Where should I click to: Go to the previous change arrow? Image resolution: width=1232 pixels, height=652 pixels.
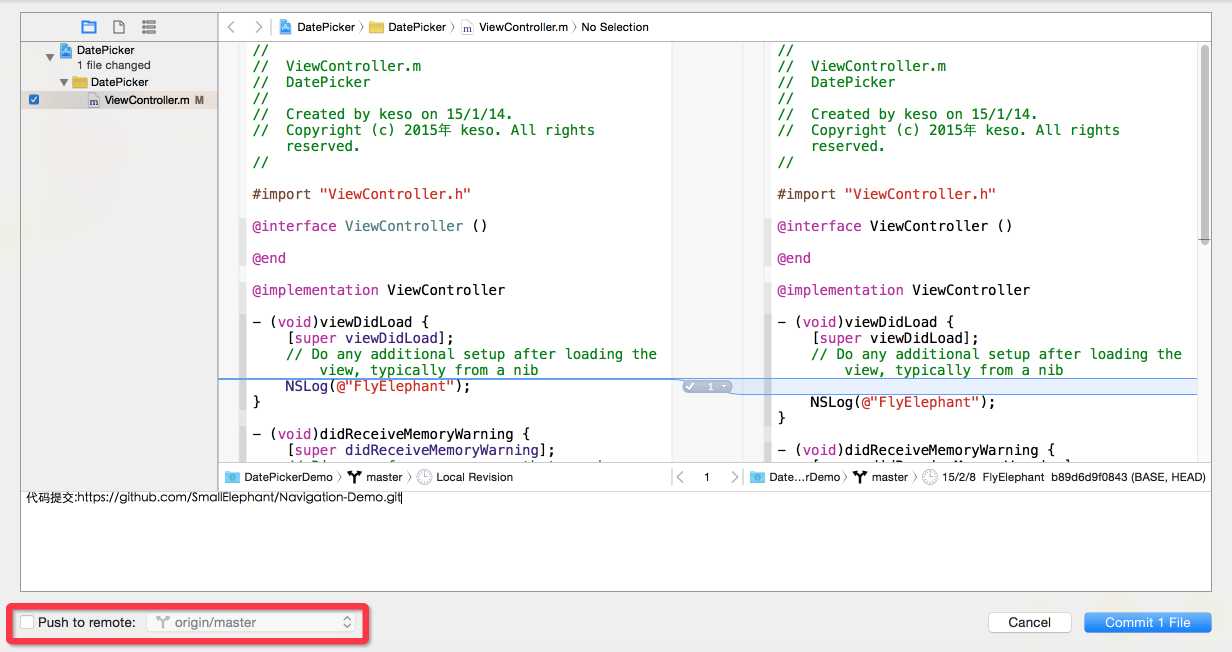pyautogui.click(x=681, y=477)
